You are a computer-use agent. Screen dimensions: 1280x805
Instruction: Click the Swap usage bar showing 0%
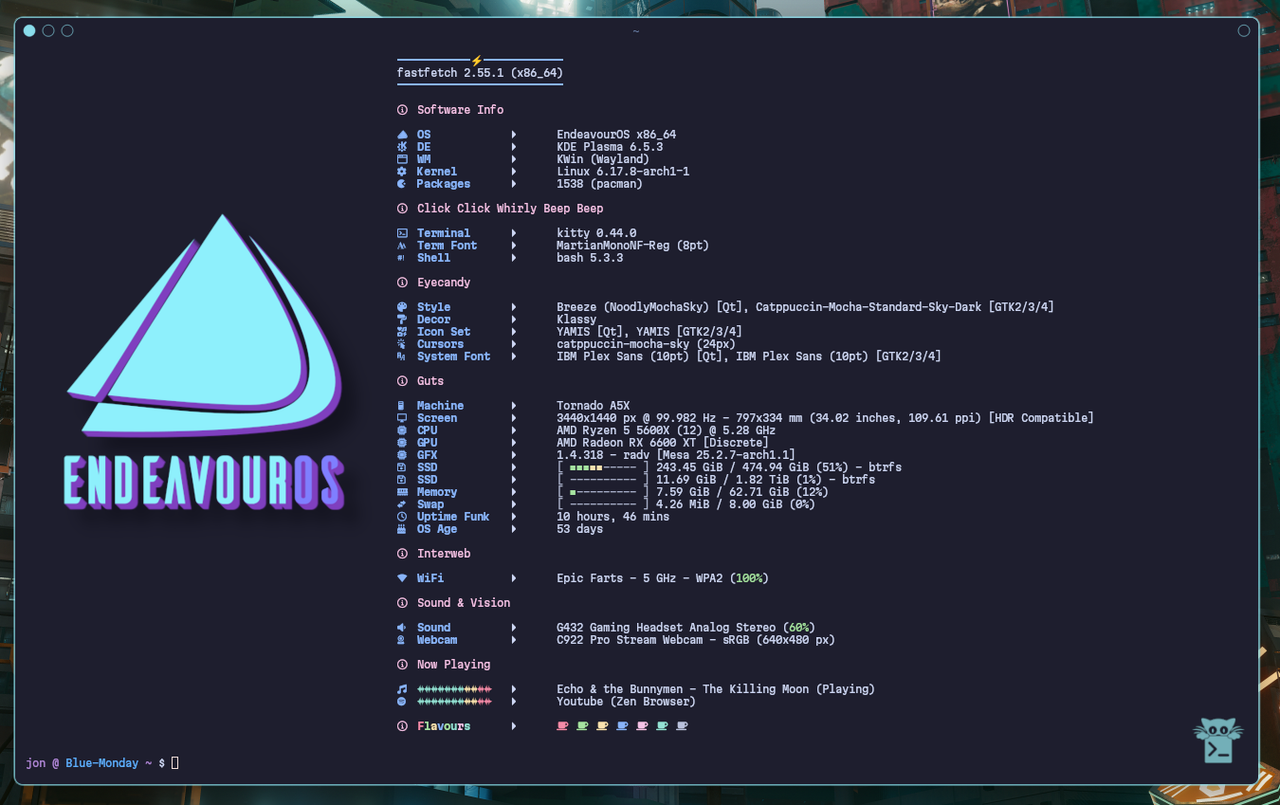tap(603, 504)
